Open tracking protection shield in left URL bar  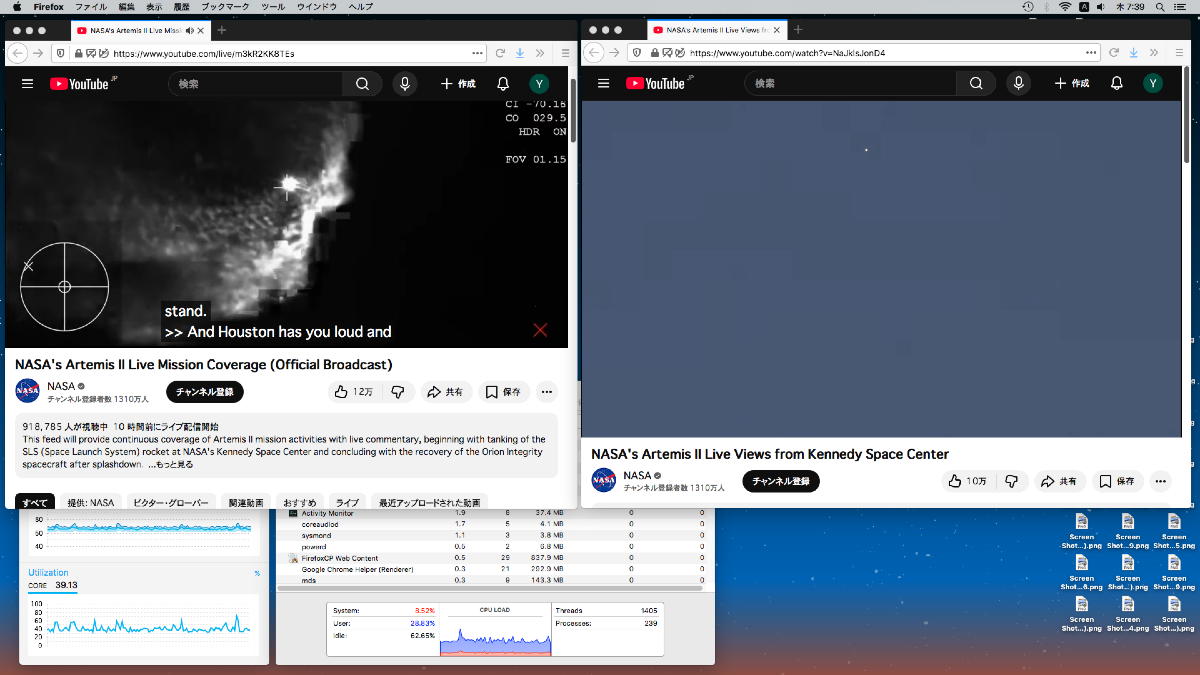tap(60, 53)
